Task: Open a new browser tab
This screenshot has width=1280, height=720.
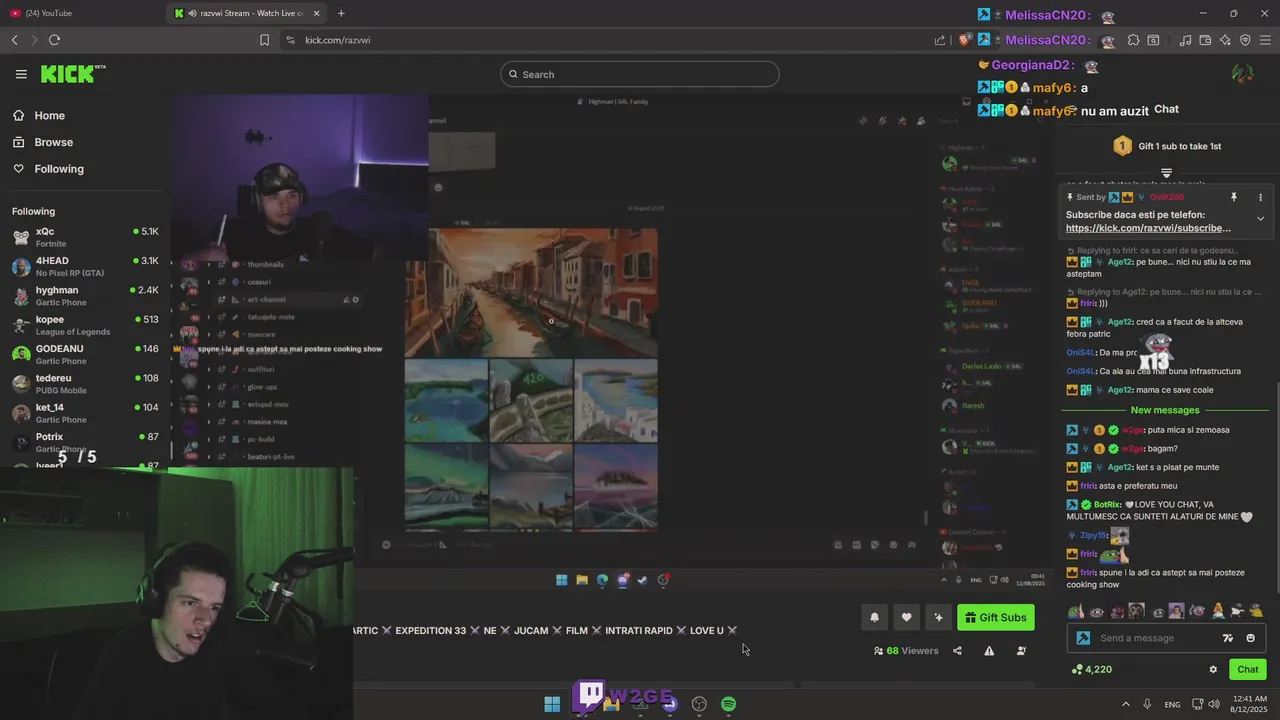Action: click(341, 13)
